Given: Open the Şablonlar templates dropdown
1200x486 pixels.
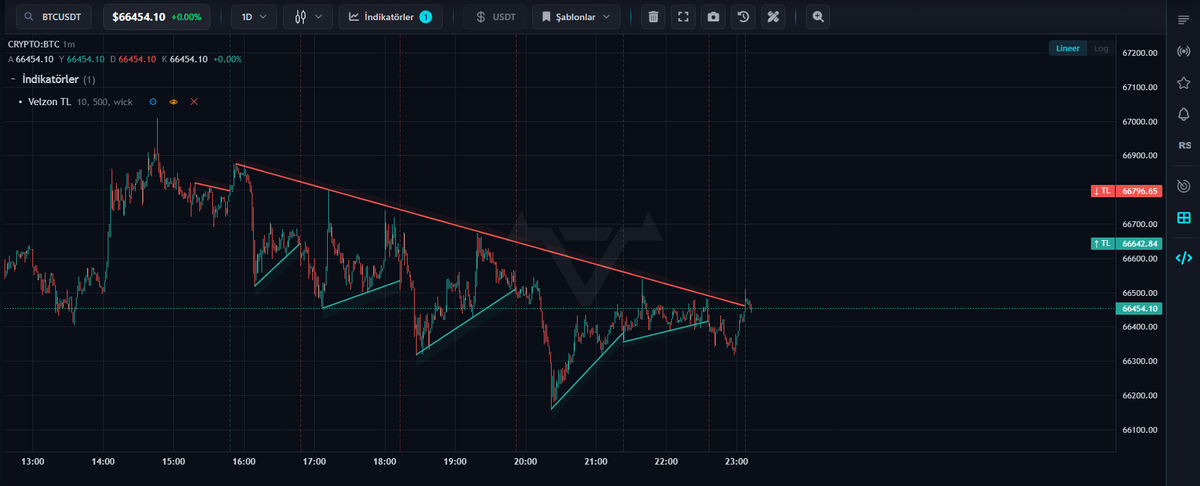Looking at the screenshot, I should point(576,17).
